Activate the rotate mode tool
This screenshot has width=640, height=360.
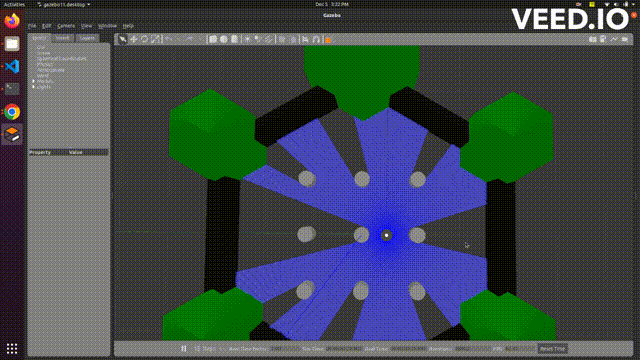coord(144,39)
